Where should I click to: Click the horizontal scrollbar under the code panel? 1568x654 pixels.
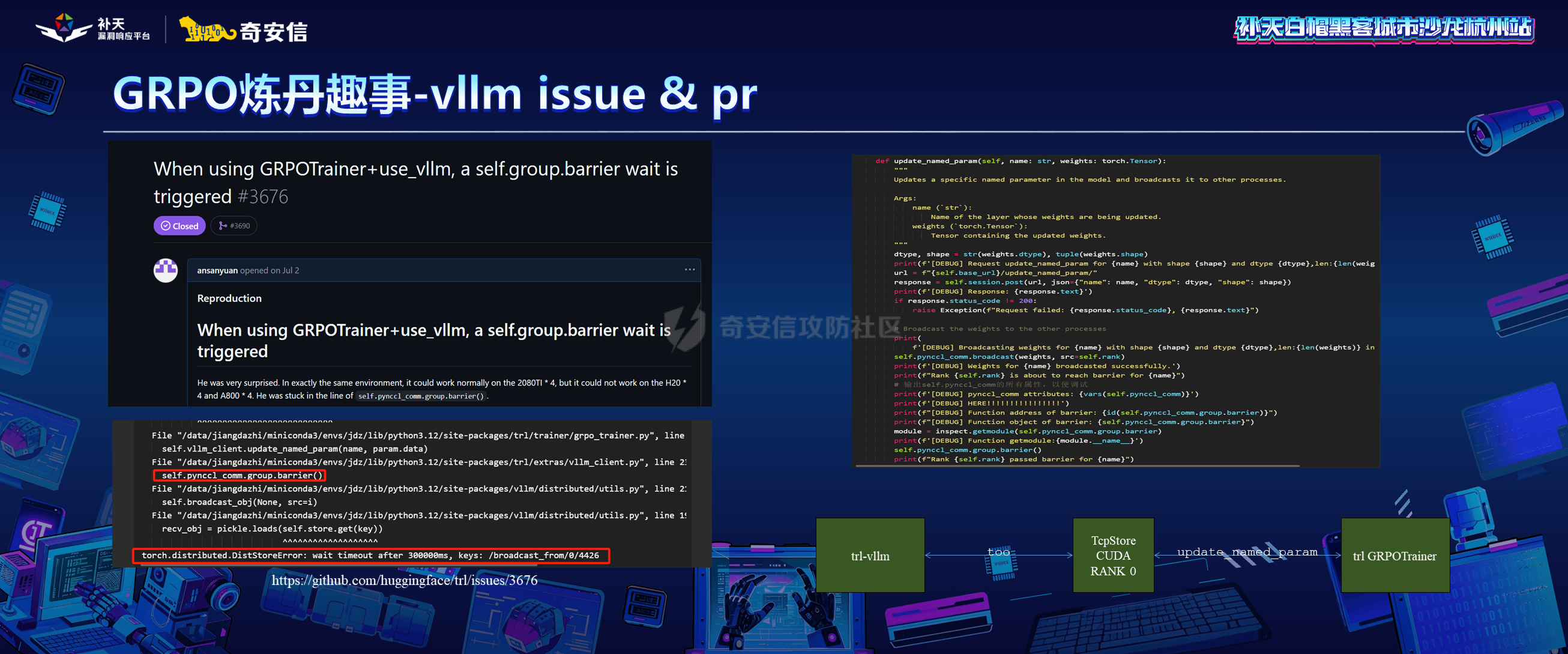pyautogui.click(x=1078, y=465)
